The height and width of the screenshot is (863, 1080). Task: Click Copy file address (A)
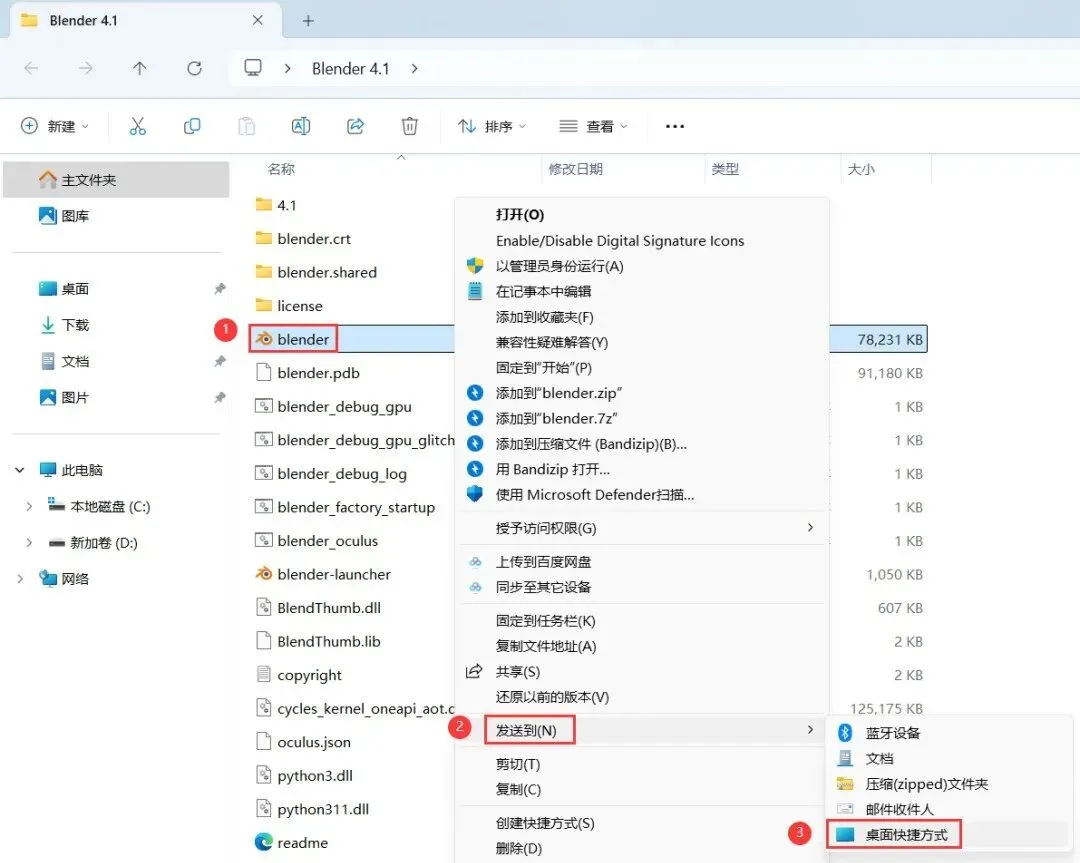pyautogui.click(x=546, y=646)
